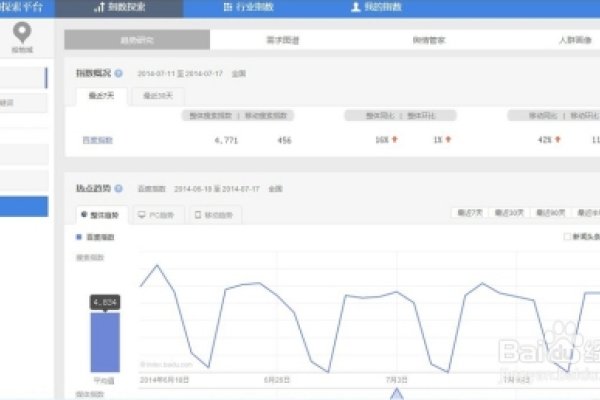The width and height of the screenshot is (600, 400).
Task: Click the 7月2日 axis label
Action: (397, 380)
